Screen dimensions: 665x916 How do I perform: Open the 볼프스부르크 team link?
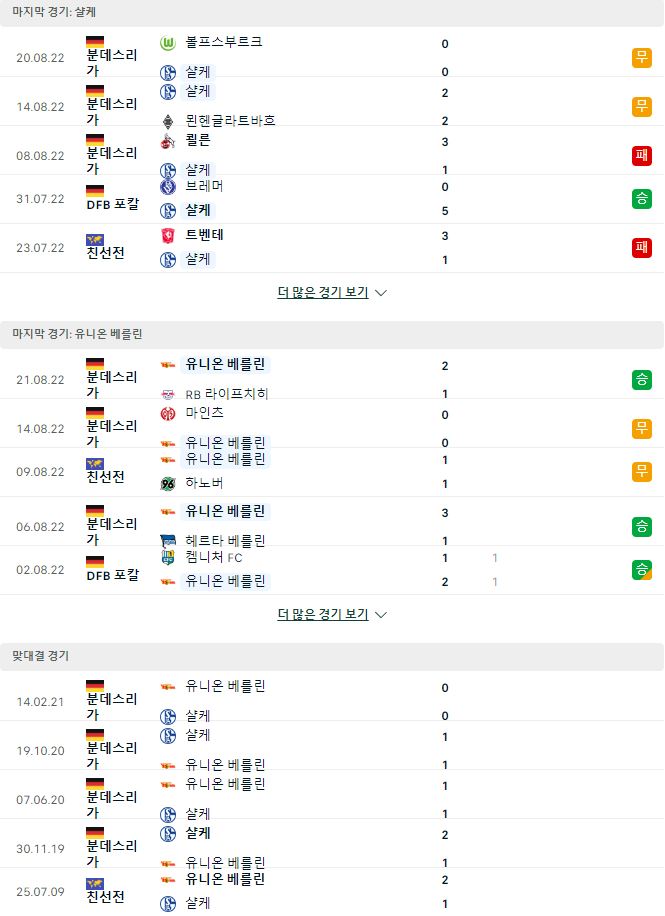click(224, 42)
